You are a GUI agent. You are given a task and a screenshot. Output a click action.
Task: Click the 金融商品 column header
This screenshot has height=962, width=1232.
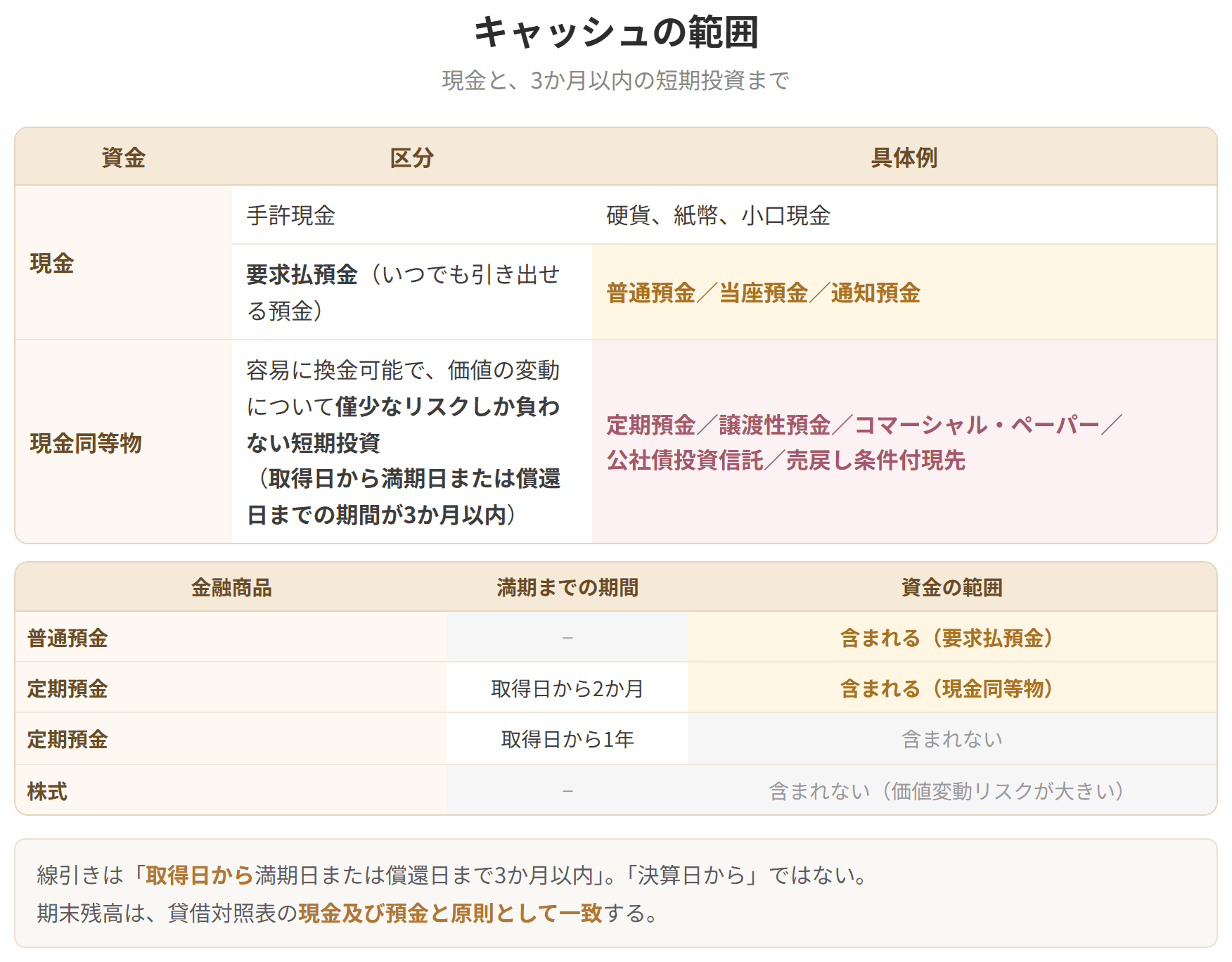[x=231, y=587]
